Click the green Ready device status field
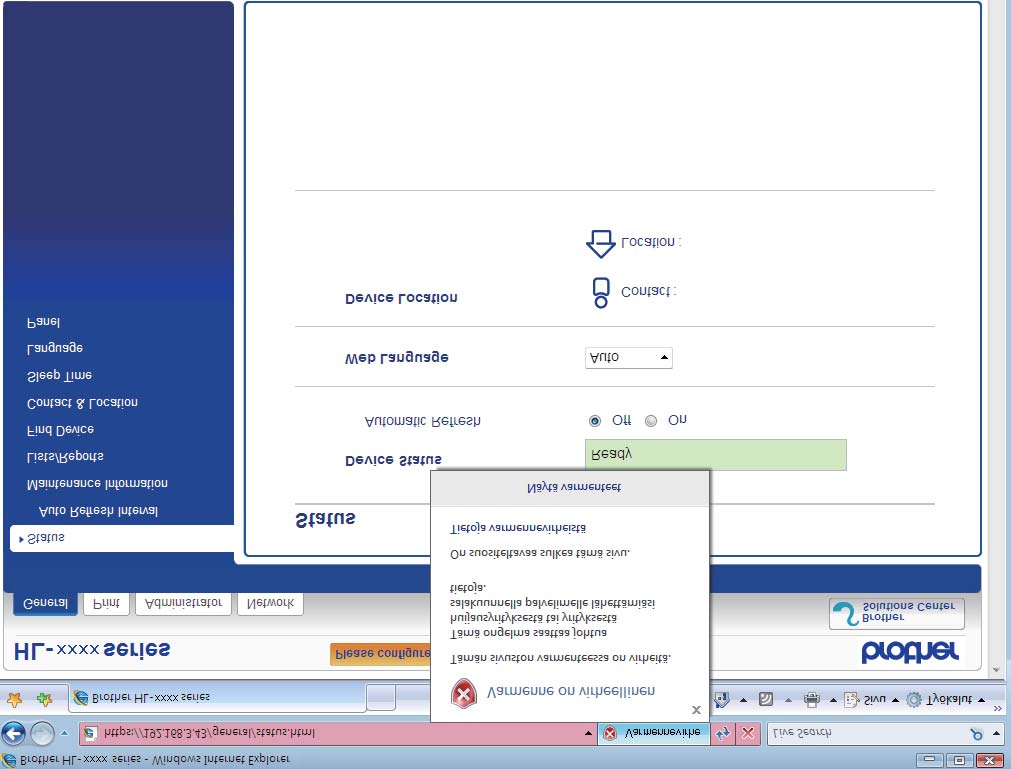The height and width of the screenshot is (769, 1011). (x=716, y=455)
